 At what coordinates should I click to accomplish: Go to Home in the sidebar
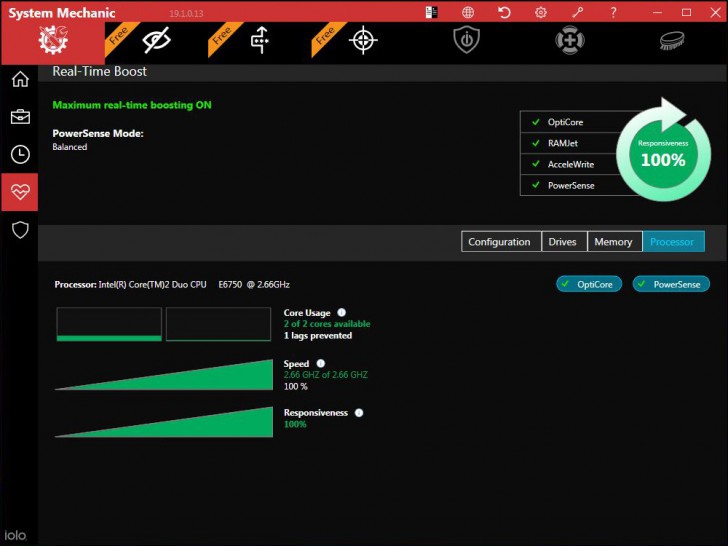click(20, 79)
